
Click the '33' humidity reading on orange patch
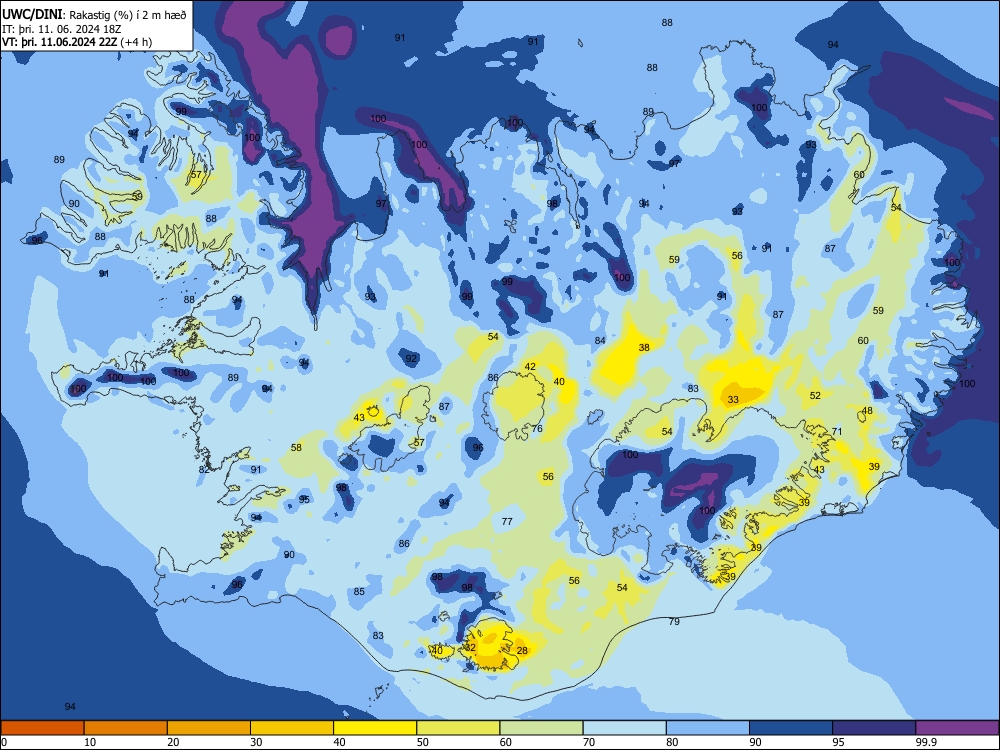[x=733, y=400]
